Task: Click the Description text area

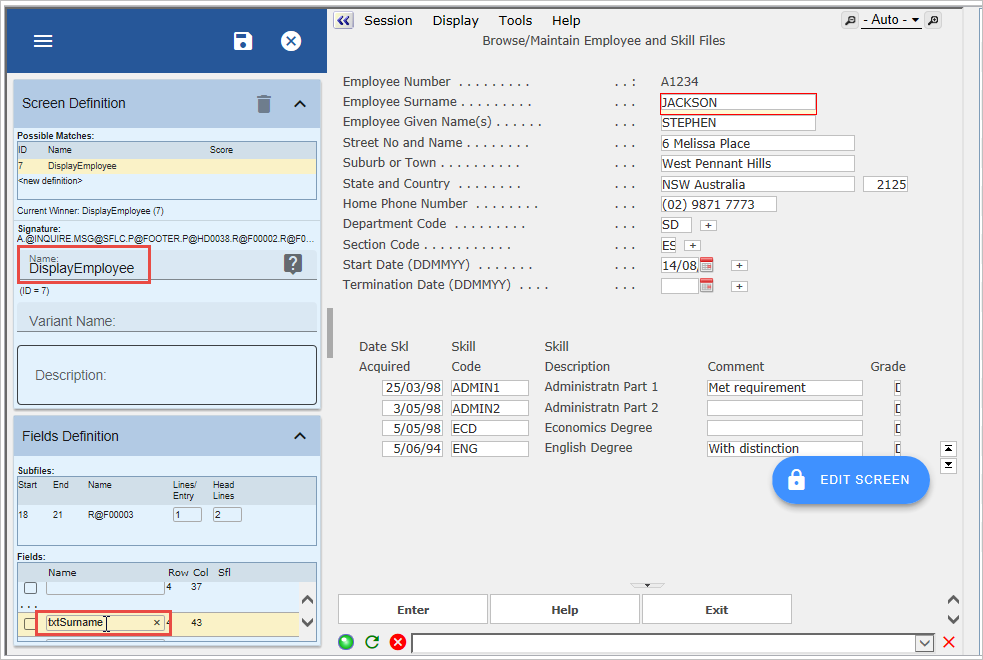Action: click(x=167, y=375)
